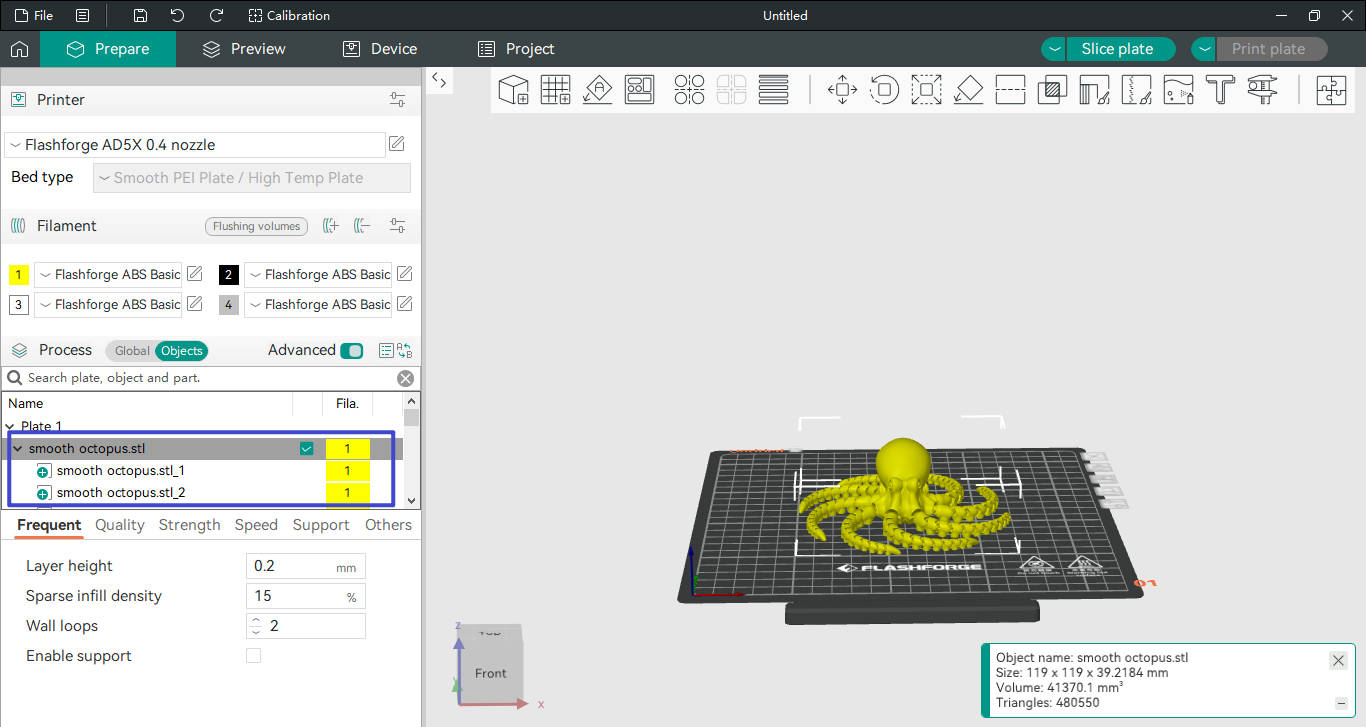Click the Flushing volumes button

click(256, 226)
